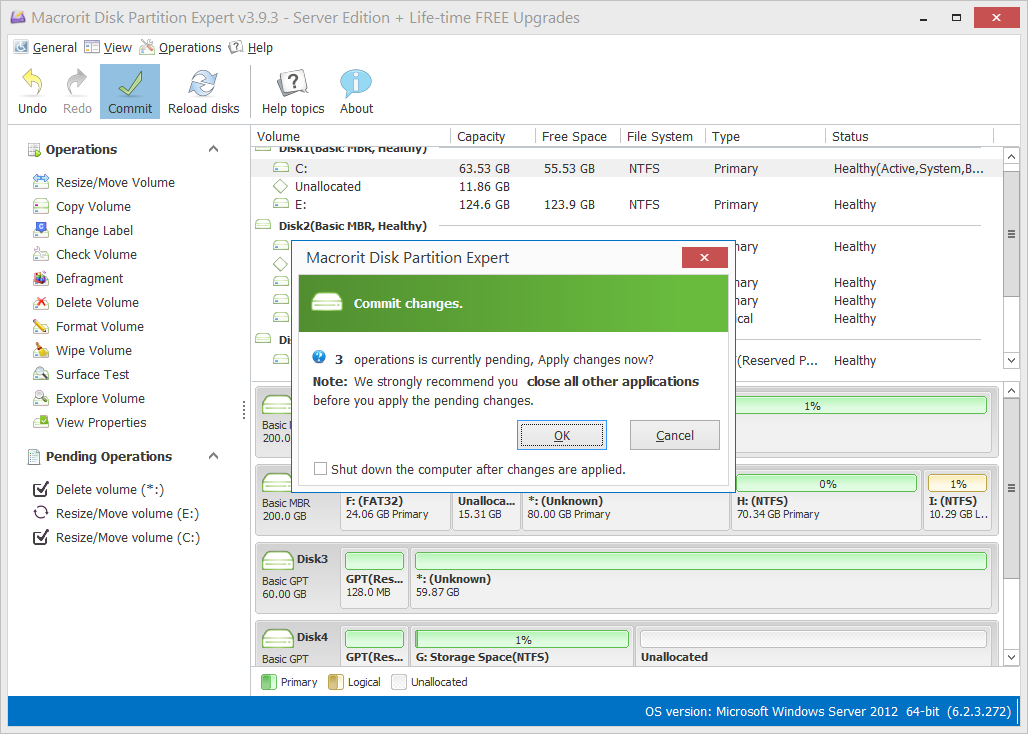Select G: Storage Space 1% usage bar
Image resolution: width=1028 pixels, height=734 pixels.
tap(522, 639)
